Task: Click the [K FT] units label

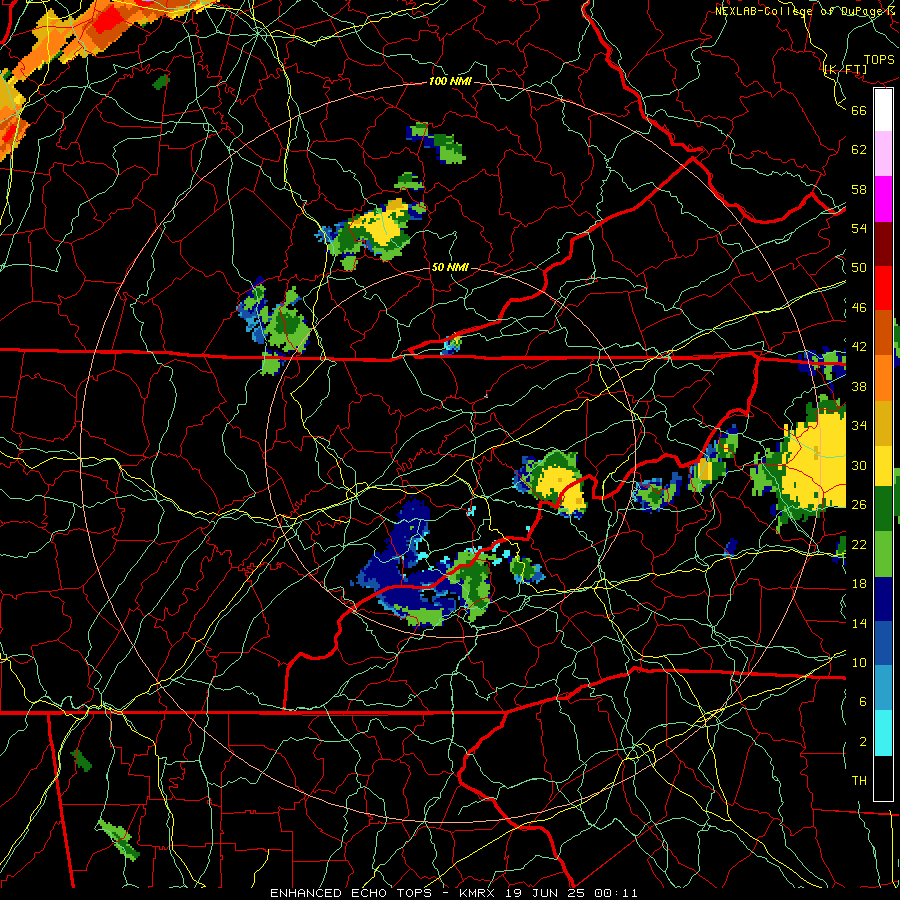Action: 845,70
